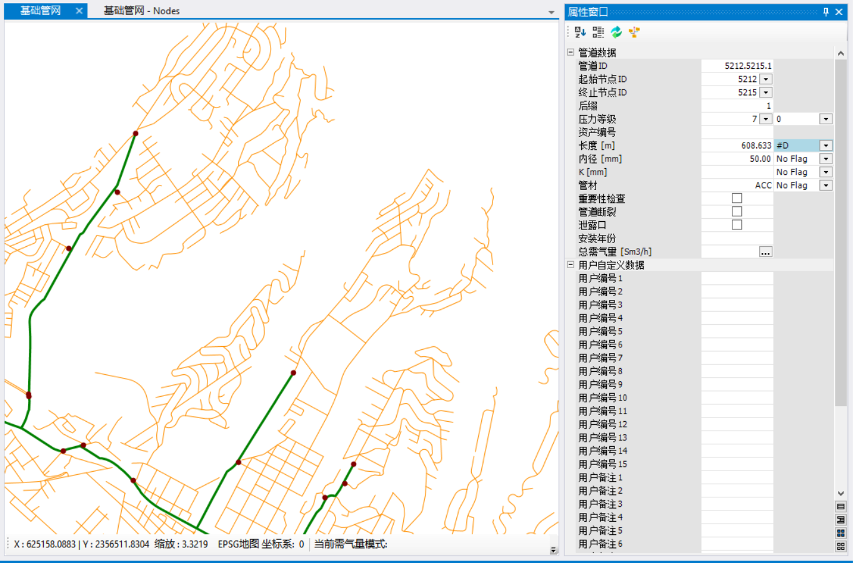Click the topmost icon in bottom-right icon stack
This screenshot has height=564, width=854.
coord(840,507)
